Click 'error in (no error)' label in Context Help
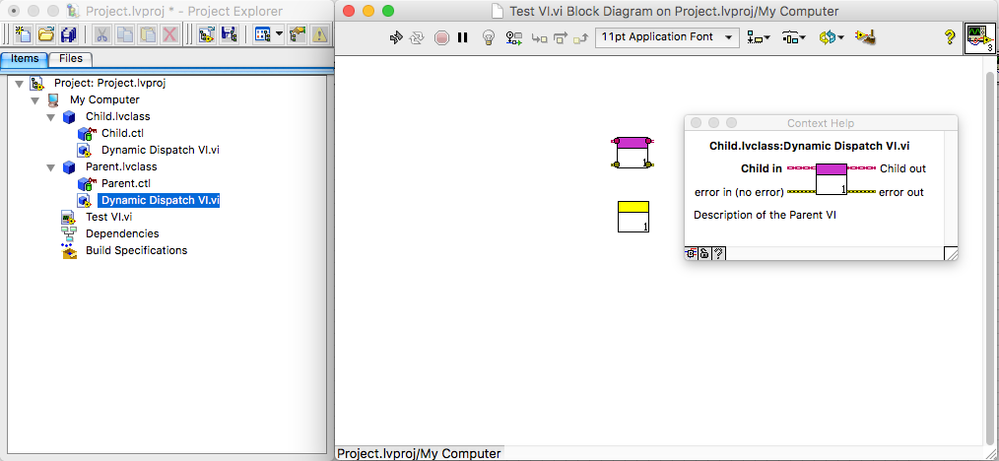The width and height of the screenshot is (999, 461). point(738,192)
